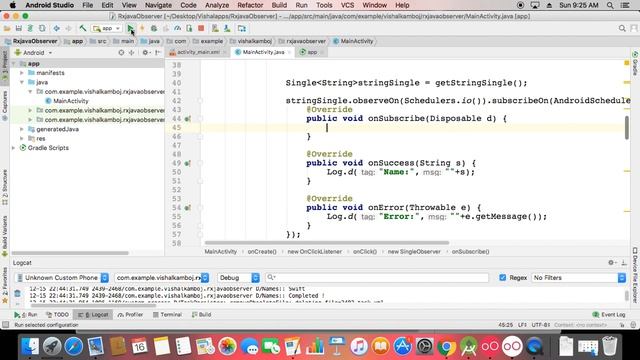Viewport: 640px width, 360px height.
Task: Open the Event Log
Action: point(609,315)
